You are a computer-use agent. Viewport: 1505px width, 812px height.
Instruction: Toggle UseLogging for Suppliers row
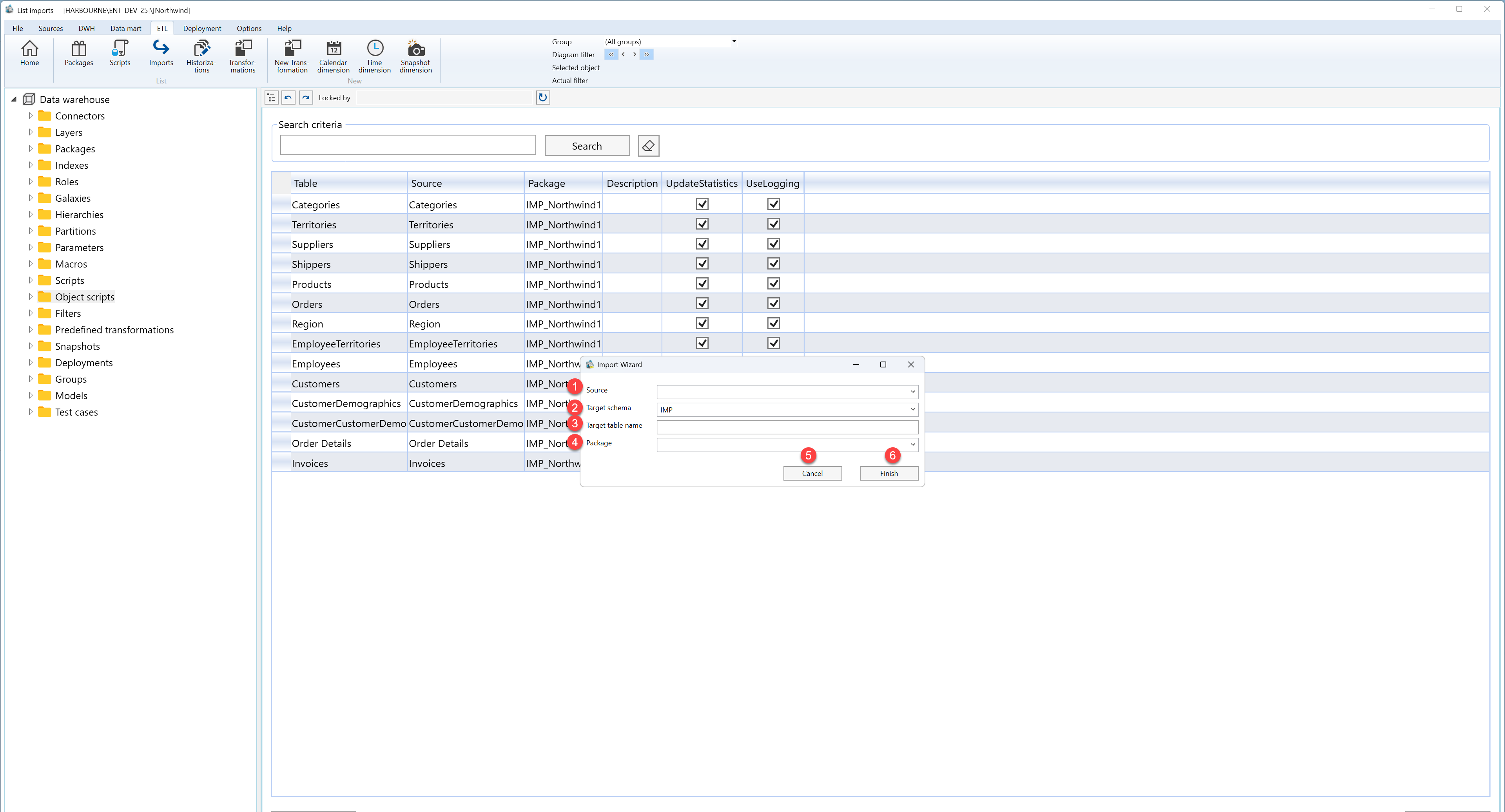click(x=774, y=243)
